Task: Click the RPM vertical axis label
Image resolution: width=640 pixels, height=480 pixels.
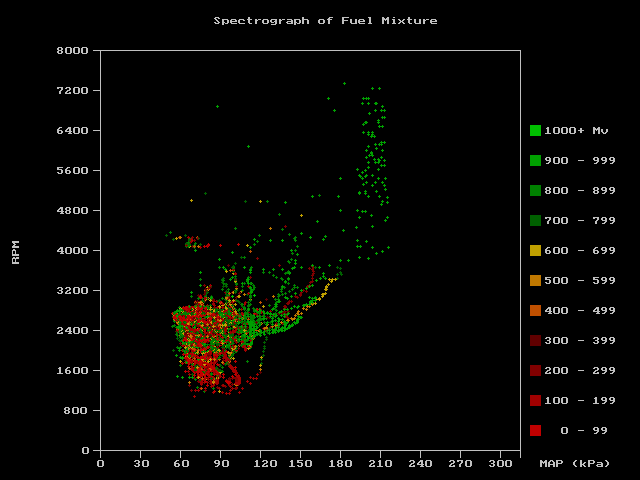Action: (15, 251)
